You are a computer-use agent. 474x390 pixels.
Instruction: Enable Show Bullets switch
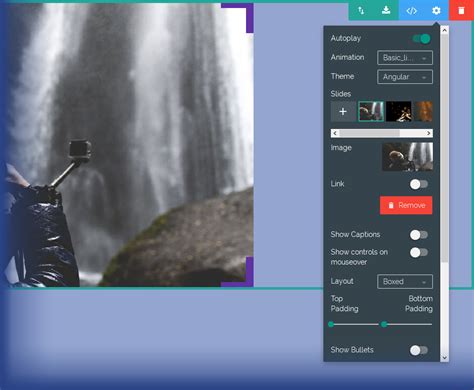point(419,350)
